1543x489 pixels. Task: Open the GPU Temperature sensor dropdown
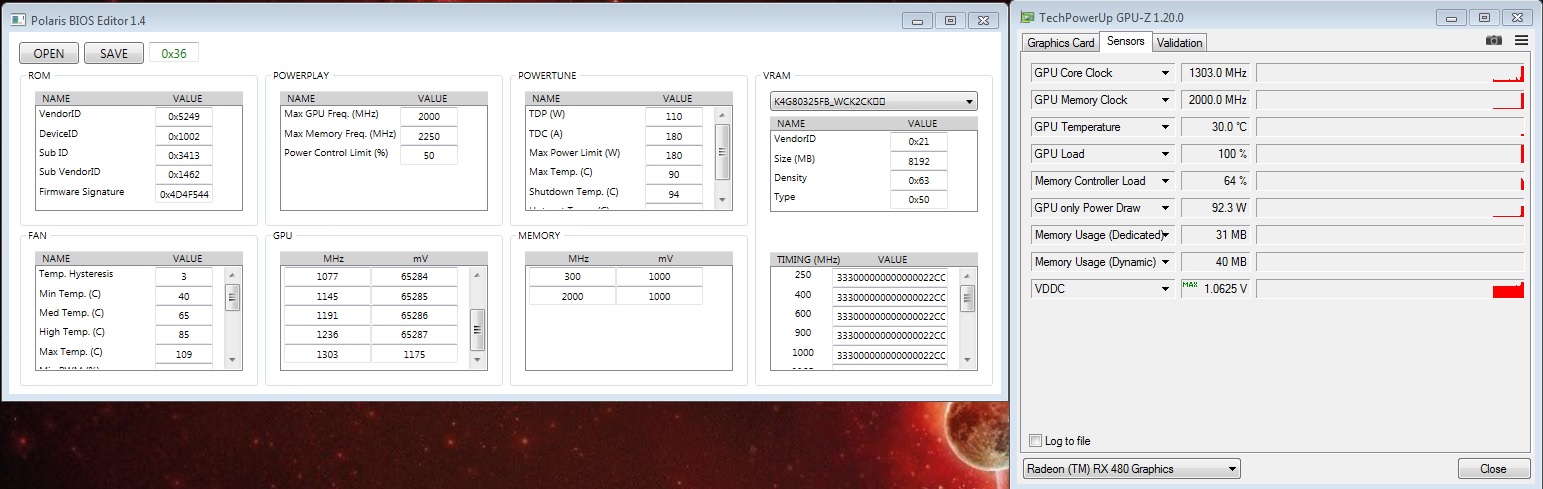[x=1166, y=127]
